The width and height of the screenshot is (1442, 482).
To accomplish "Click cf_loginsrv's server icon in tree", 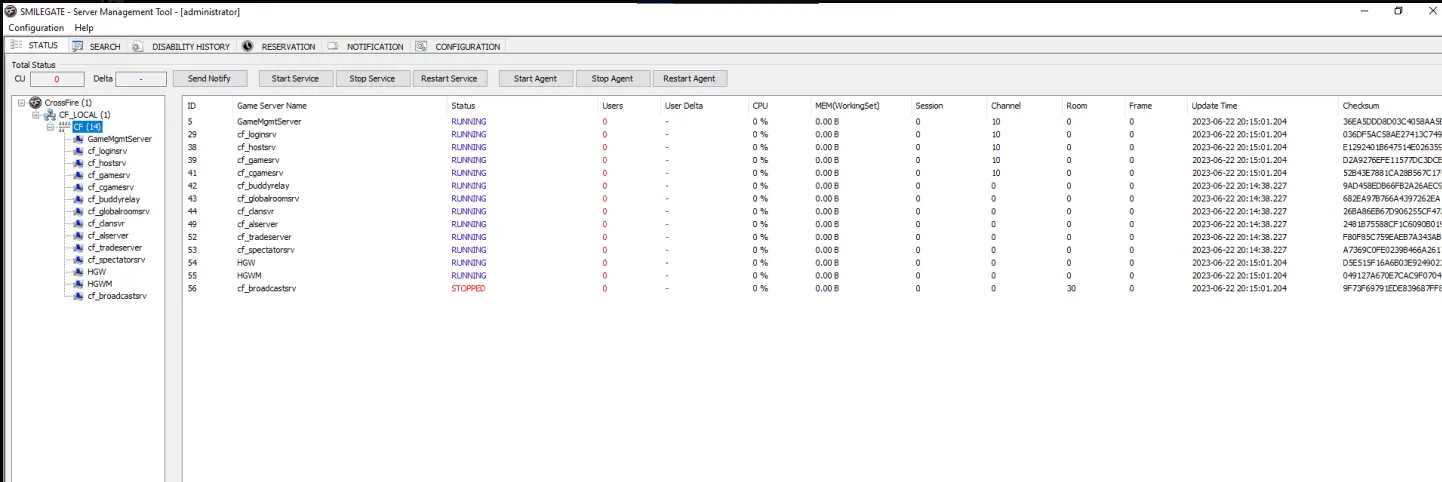I will (79, 151).
